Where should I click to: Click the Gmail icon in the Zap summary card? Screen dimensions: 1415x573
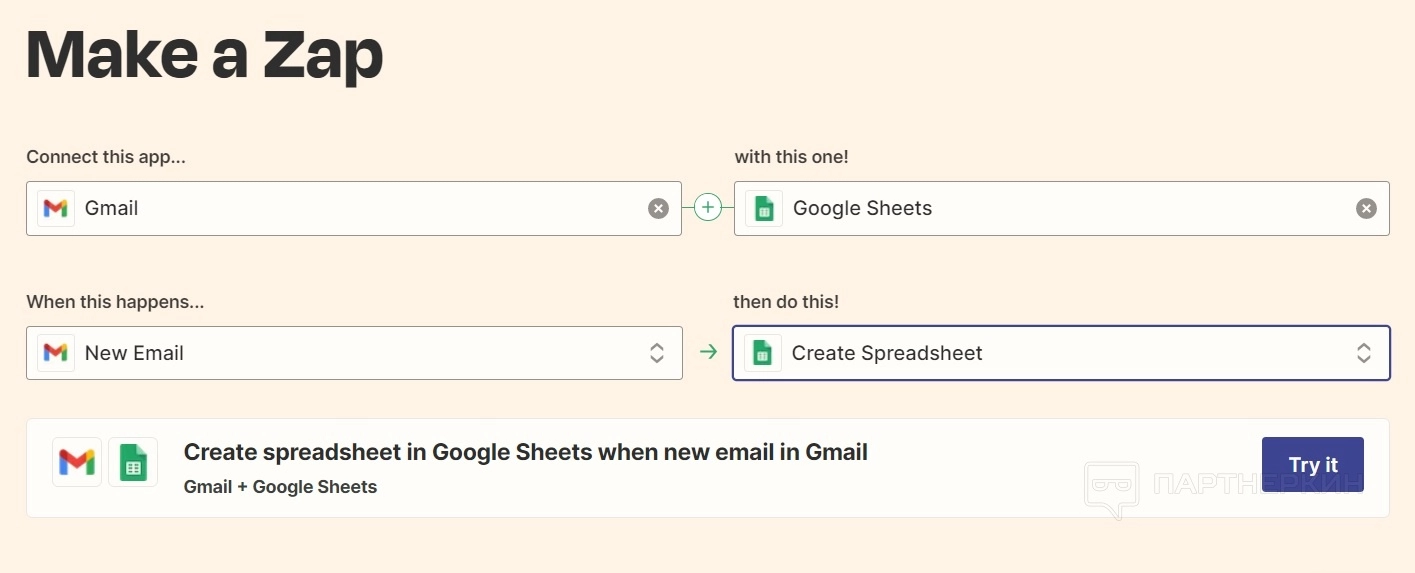click(77, 462)
